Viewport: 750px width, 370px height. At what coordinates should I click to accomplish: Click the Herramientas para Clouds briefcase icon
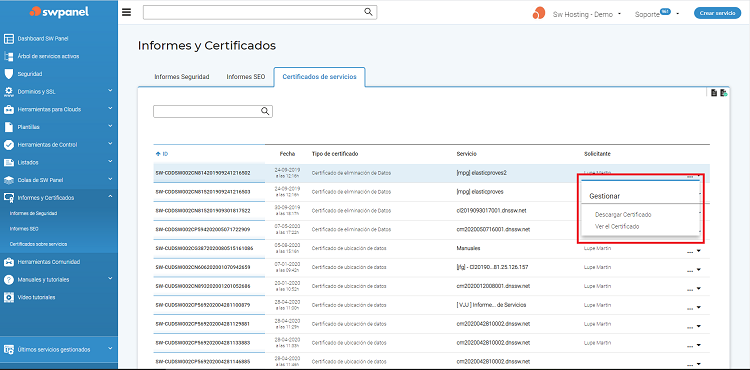9,109
